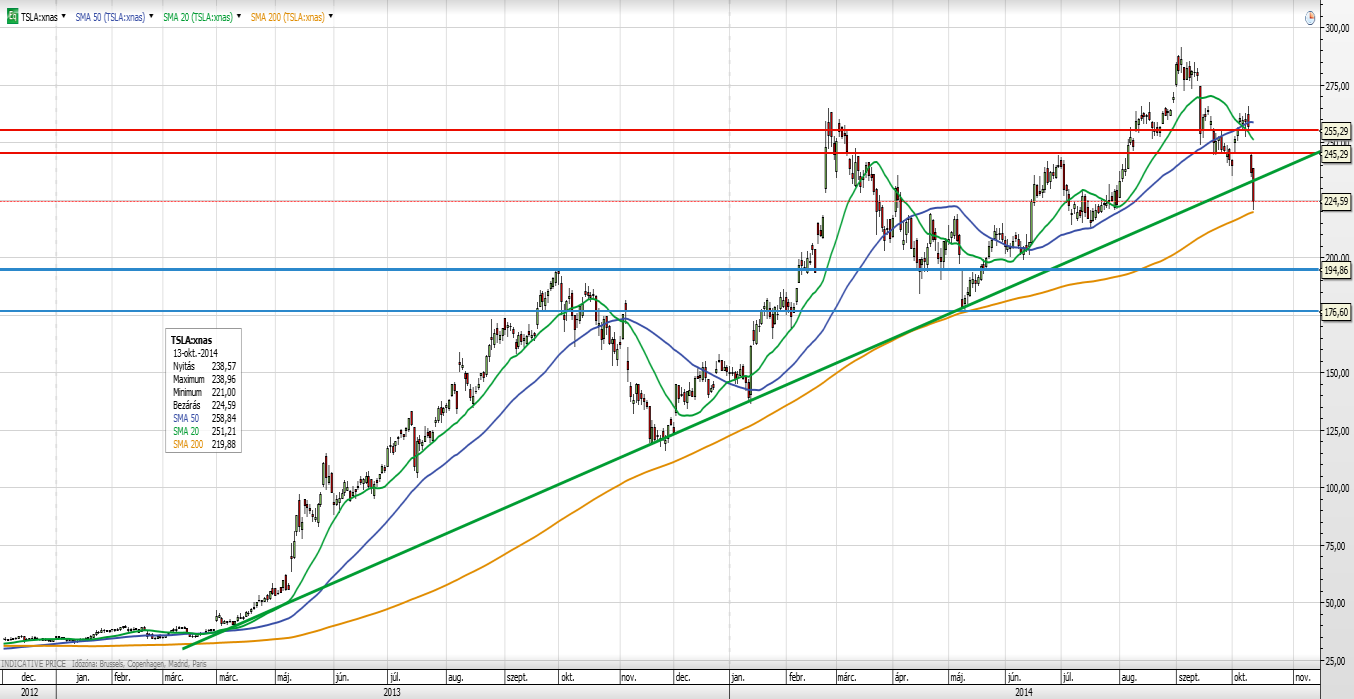Click the TSLA:xnas title in the data box

coord(191,340)
